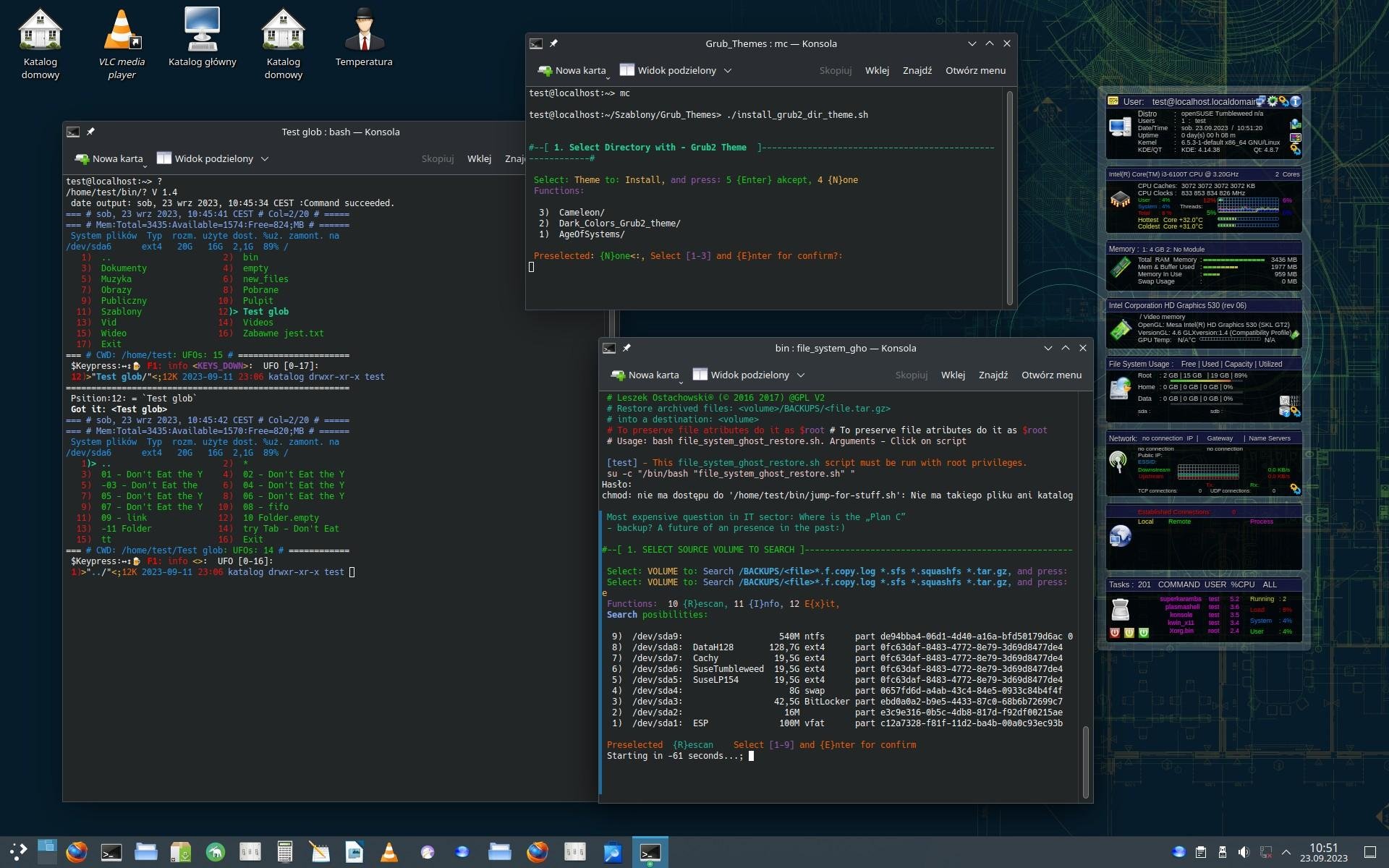Click the disconnected network tray icon
Image resolution: width=1389 pixels, height=868 pixels.
(1265, 852)
